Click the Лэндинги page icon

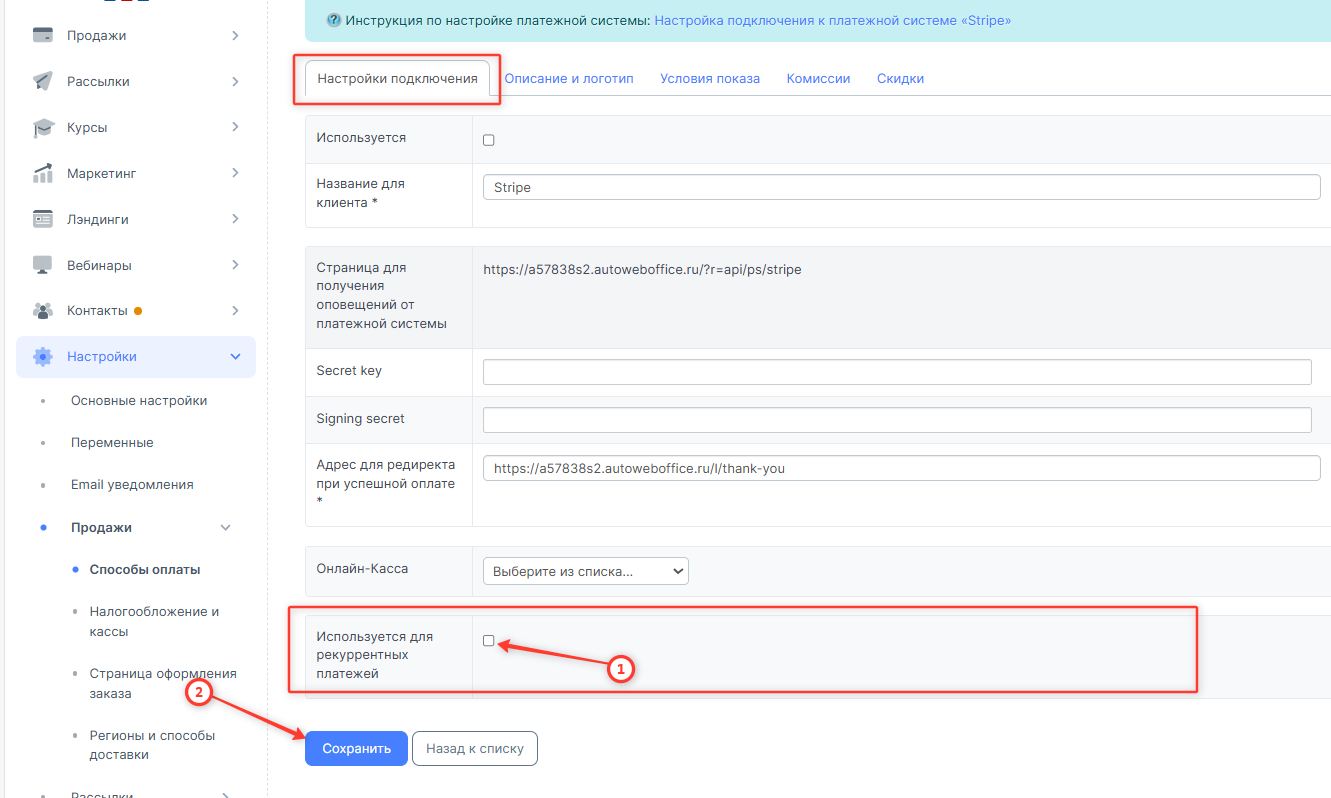point(43,219)
